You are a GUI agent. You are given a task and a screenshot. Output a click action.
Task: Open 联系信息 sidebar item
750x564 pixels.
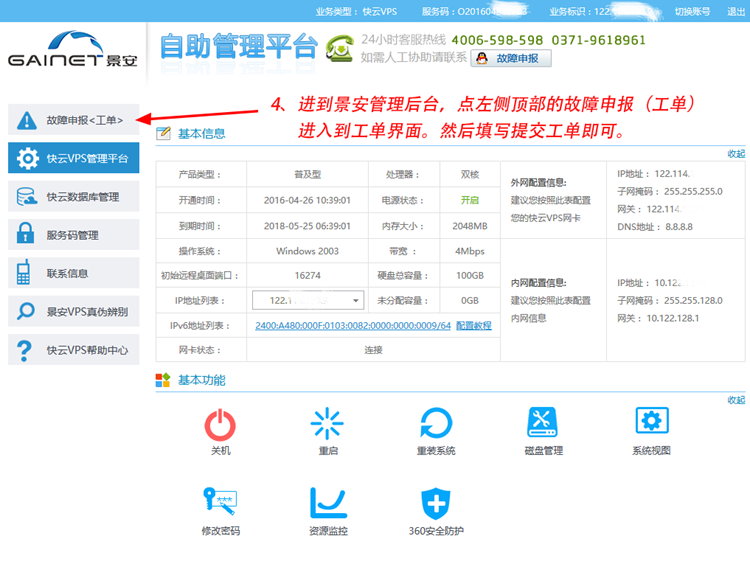point(74,273)
